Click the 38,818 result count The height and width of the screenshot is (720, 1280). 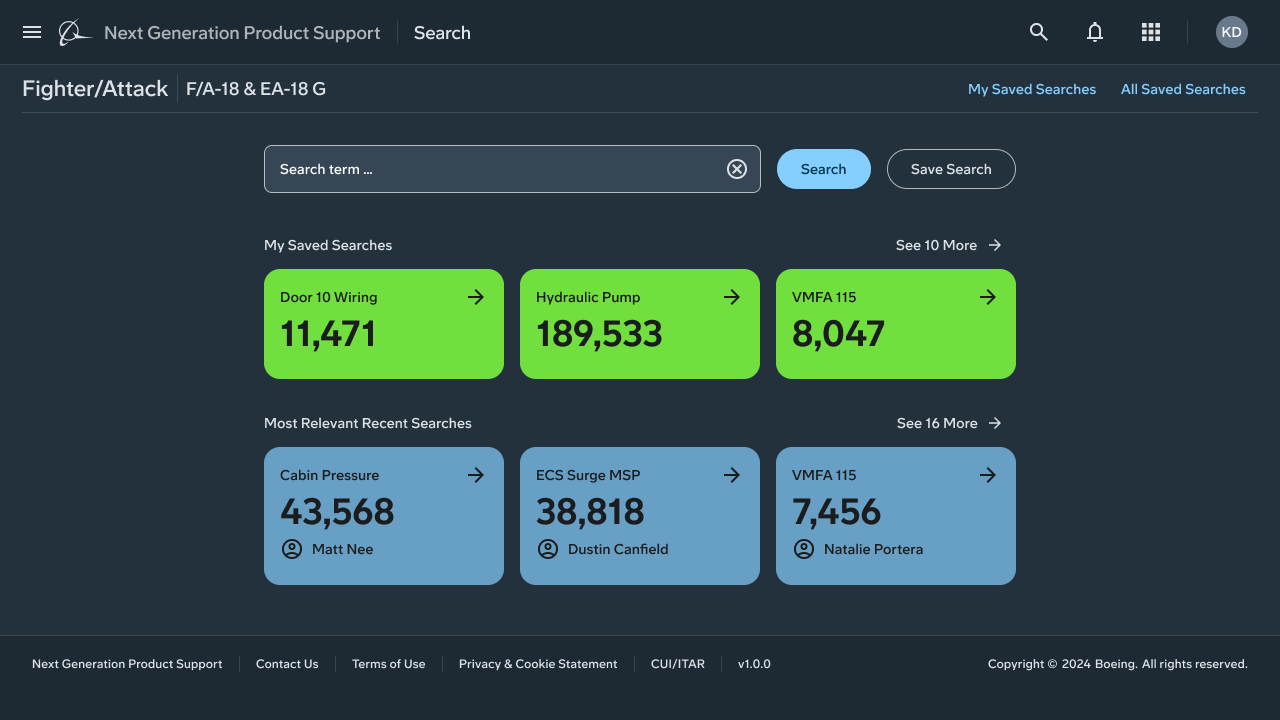pos(590,512)
